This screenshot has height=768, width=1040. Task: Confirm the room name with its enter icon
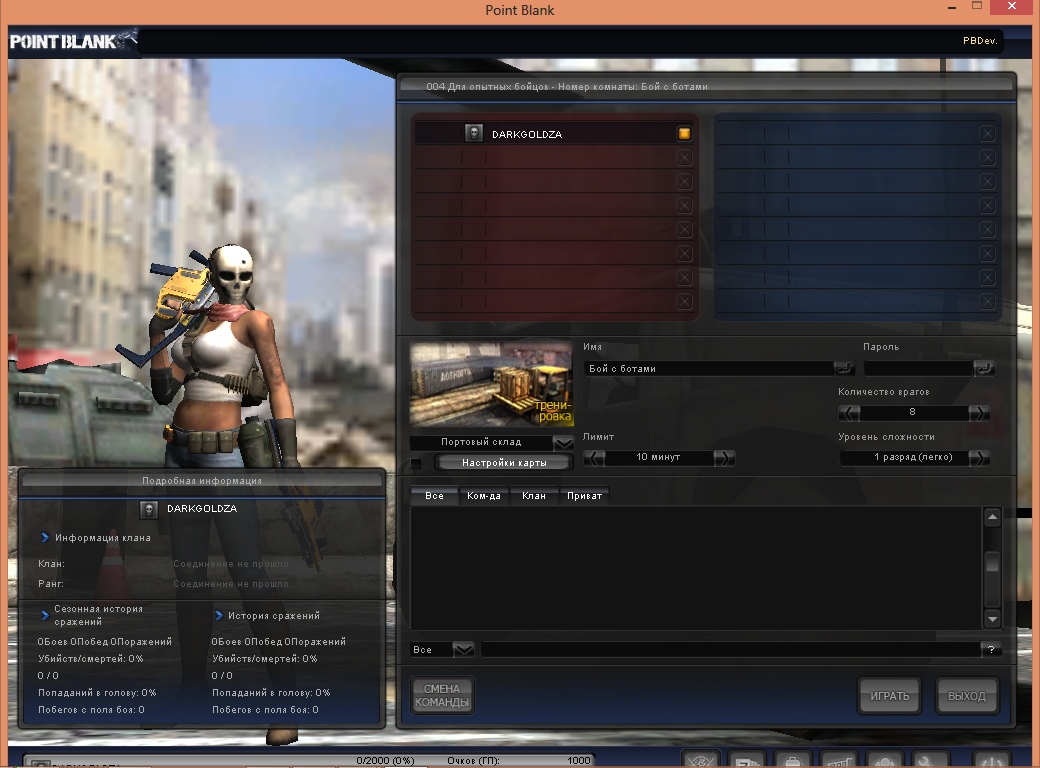point(844,369)
